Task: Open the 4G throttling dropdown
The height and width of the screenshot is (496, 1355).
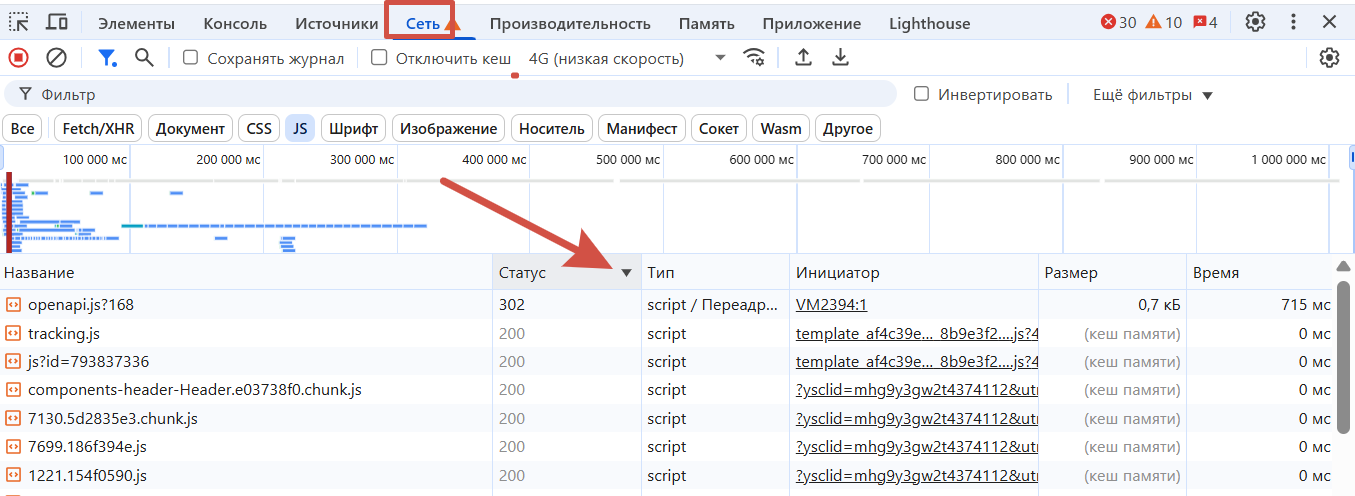Action: pyautogui.click(x=627, y=58)
